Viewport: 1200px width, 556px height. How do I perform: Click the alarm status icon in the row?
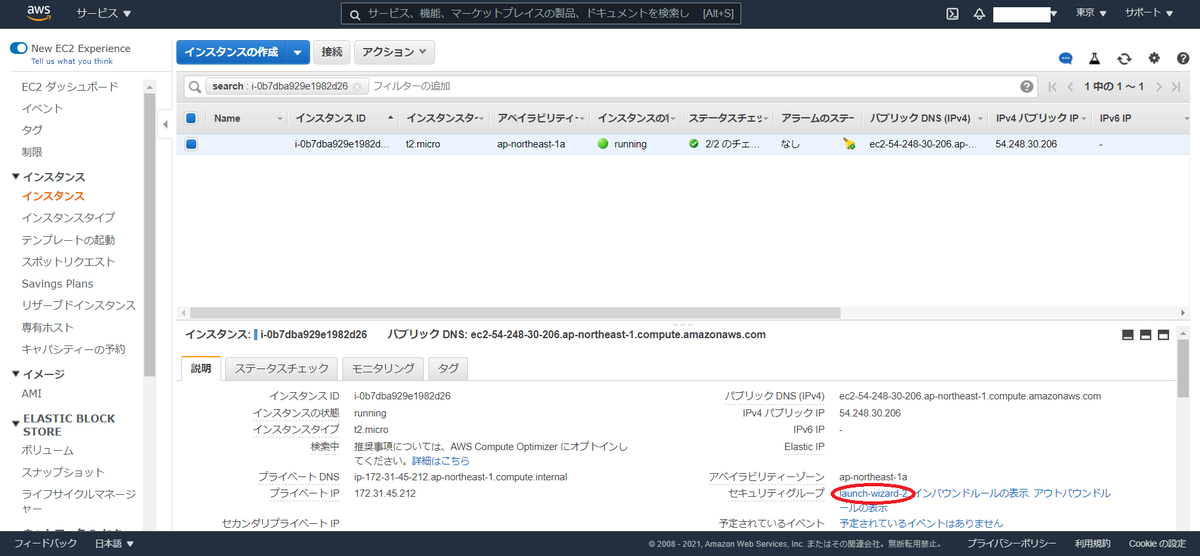(x=849, y=144)
